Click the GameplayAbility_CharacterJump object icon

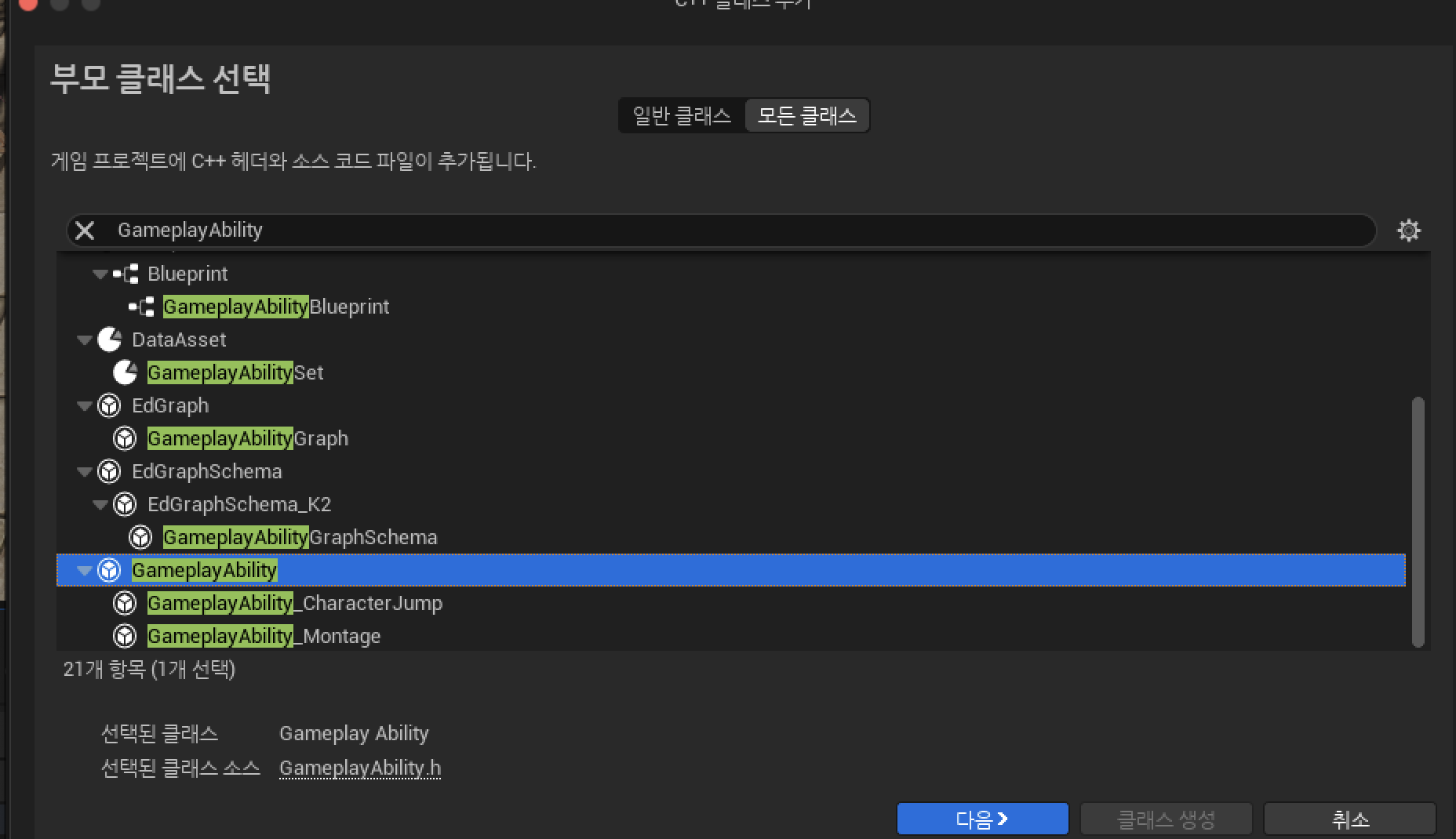[125, 603]
